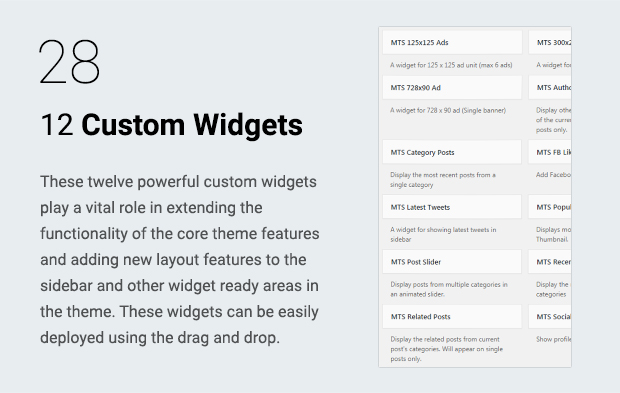This screenshot has width=620, height=393.
Task: Click the 12 Custom Widgets heading
Action: tap(171, 125)
